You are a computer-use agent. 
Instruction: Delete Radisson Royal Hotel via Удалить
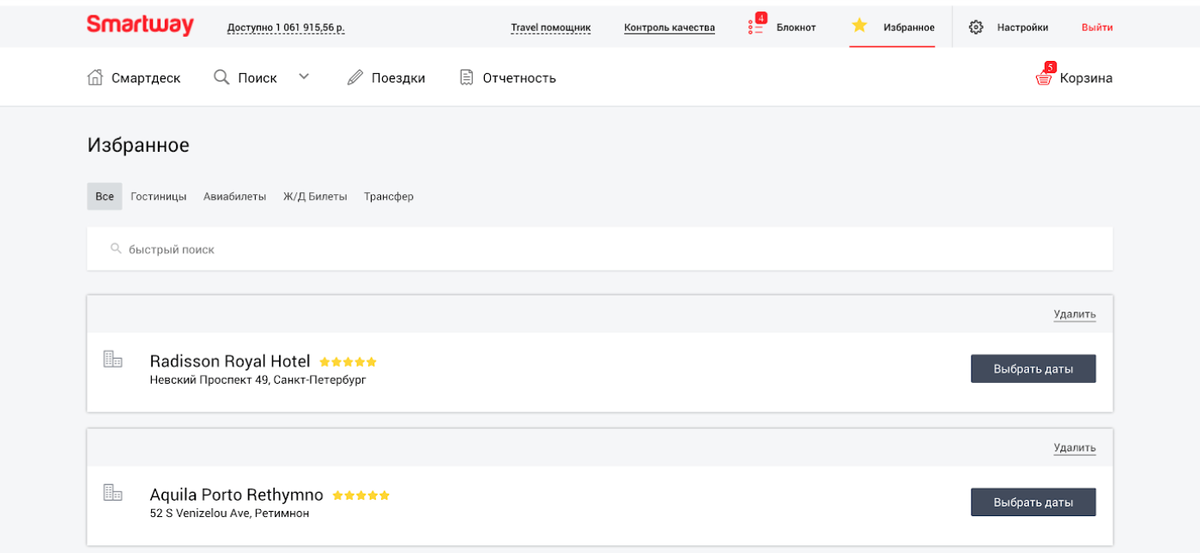pos(1075,314)
